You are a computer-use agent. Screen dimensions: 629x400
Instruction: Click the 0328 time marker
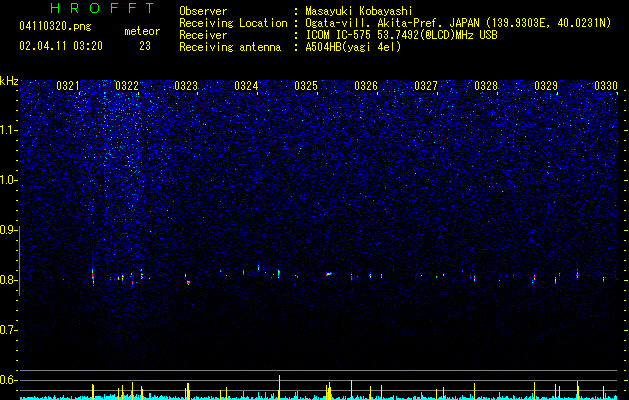click(x=486, y=86)
